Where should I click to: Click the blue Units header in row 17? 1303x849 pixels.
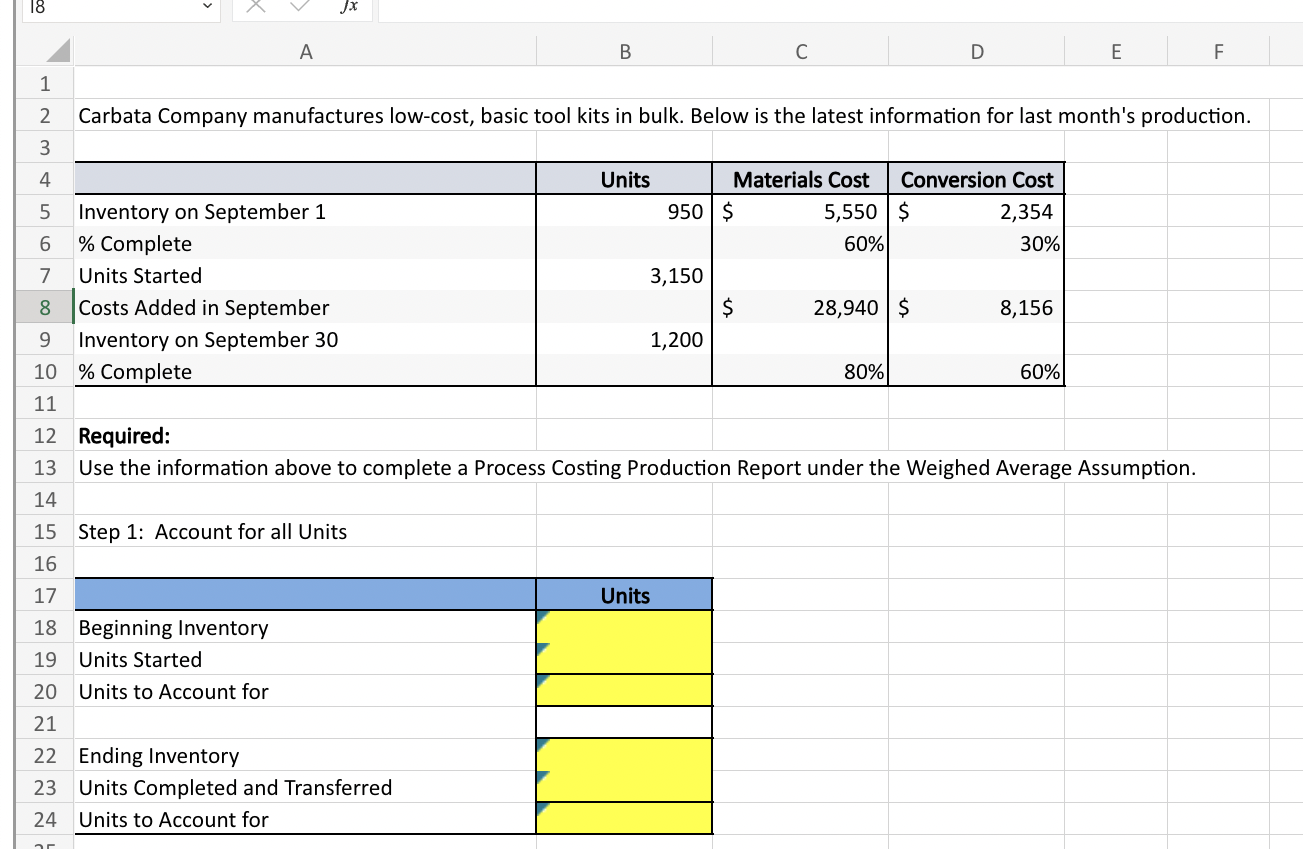point(624,595)
